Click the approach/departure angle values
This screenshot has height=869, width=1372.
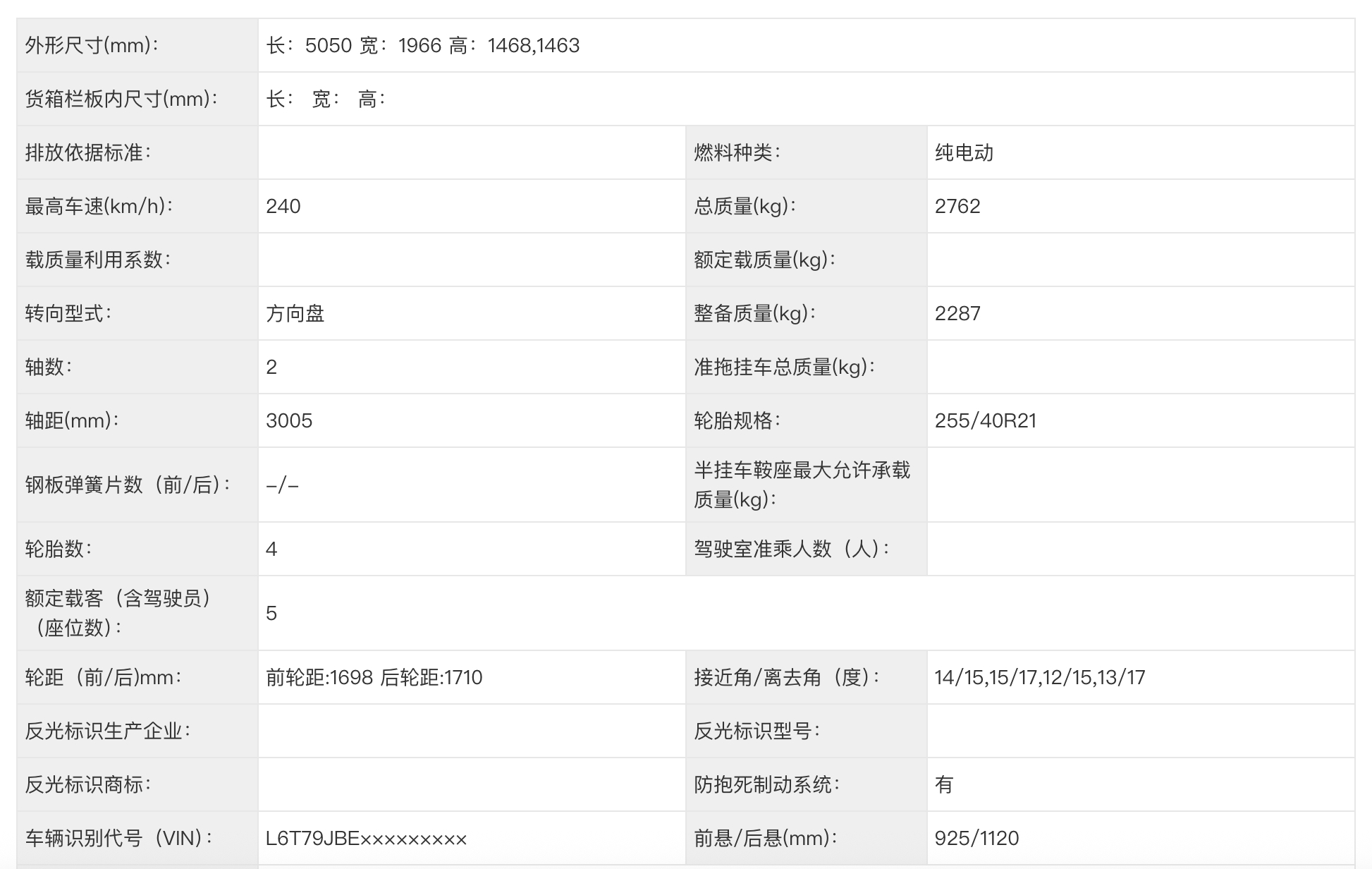pyautogui.click(x=1039, y=678)
